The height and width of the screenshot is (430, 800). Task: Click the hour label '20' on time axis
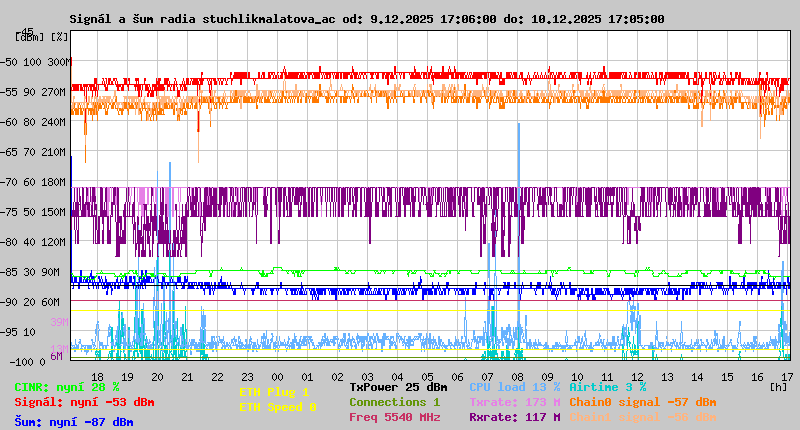157,377
